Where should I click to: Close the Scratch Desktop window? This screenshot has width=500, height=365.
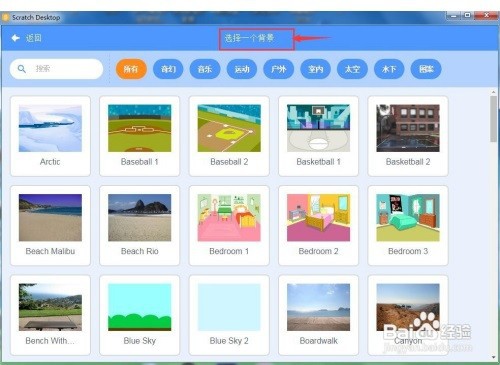pos(486,15)
